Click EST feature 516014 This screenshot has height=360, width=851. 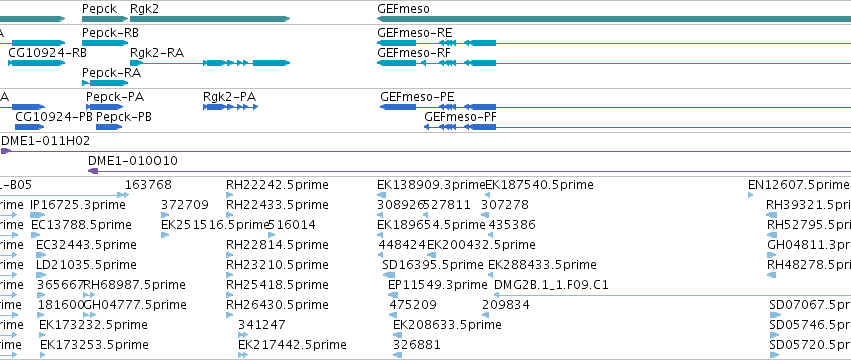292,225
